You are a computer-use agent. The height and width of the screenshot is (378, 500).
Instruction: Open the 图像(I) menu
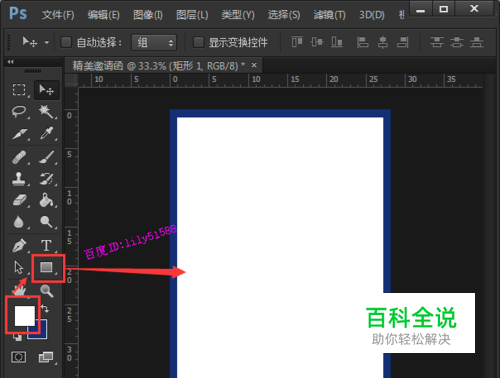148,15
